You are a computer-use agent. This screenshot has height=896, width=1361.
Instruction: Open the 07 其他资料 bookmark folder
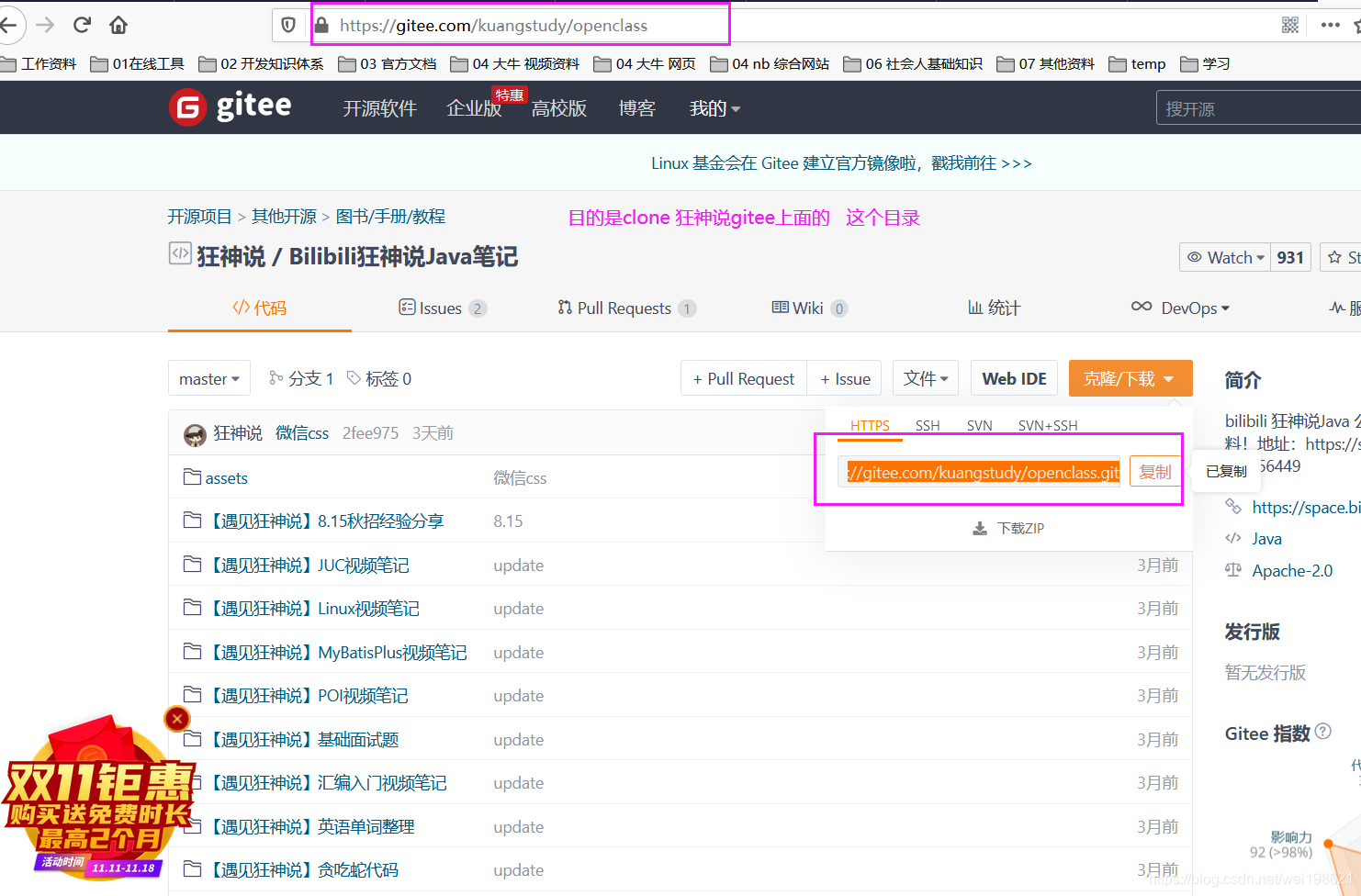(1045, 63)
